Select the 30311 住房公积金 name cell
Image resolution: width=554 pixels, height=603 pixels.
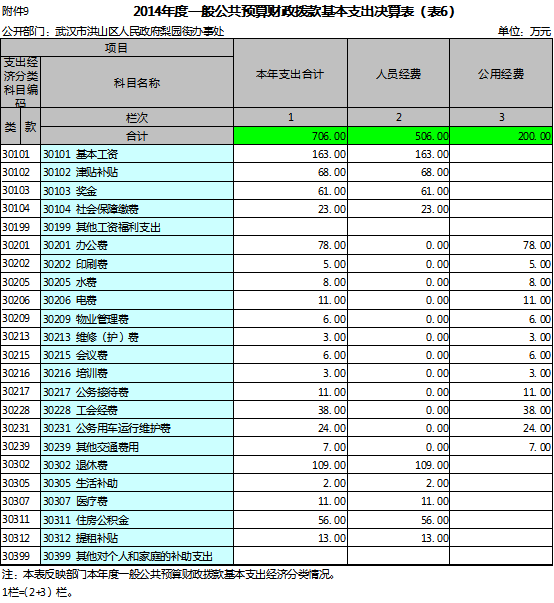(x=137, y=520)
